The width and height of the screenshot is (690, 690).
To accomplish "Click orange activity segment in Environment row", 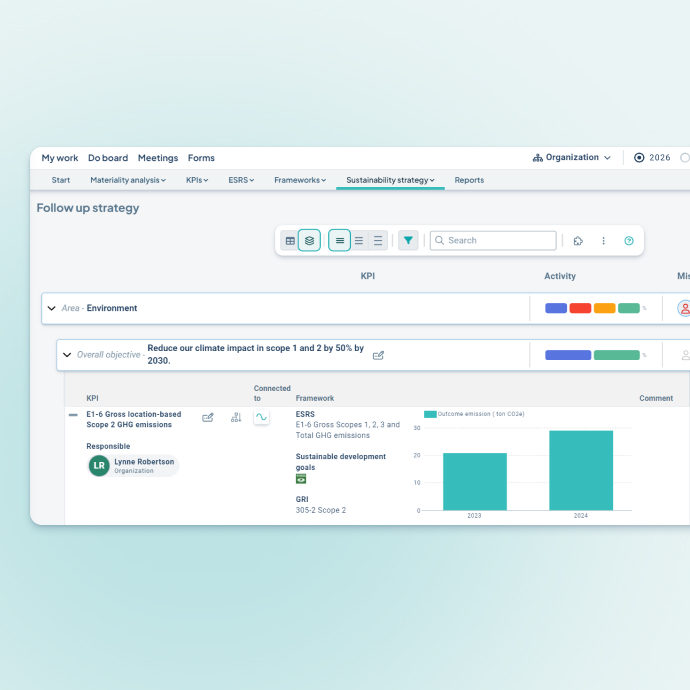I will pos(604,308).
